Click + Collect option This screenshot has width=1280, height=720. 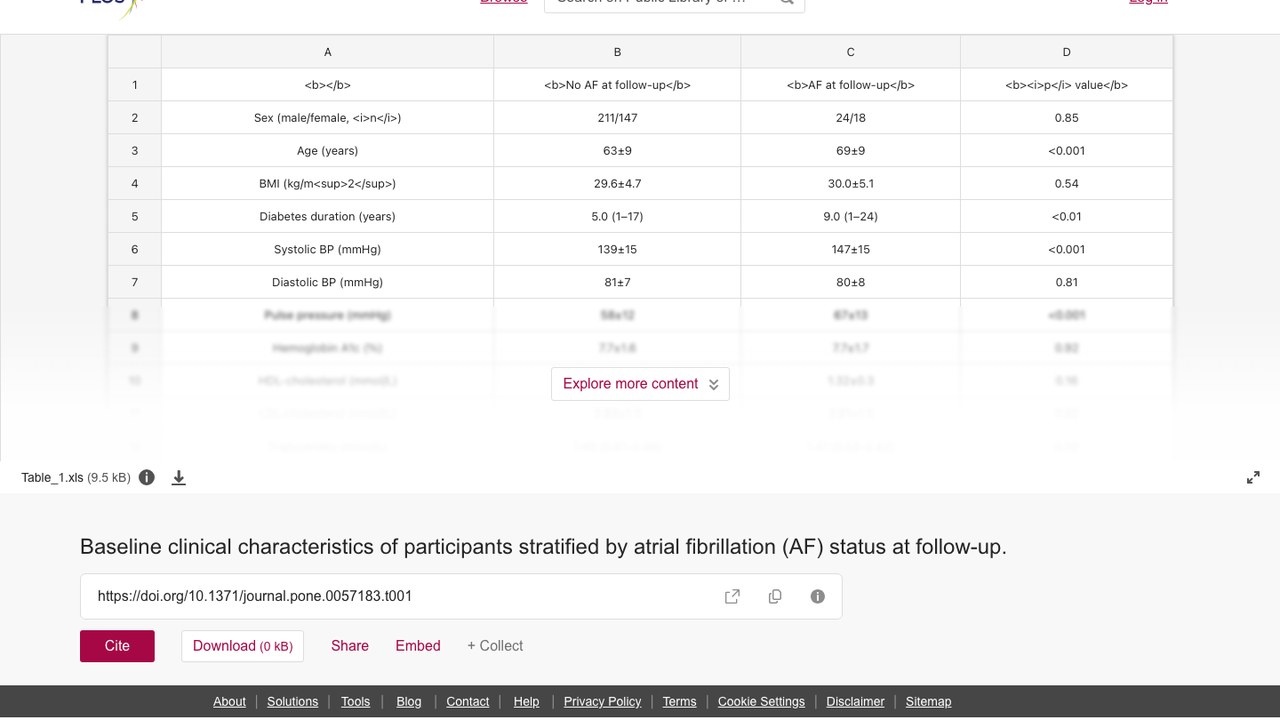[x=495, y=646]
